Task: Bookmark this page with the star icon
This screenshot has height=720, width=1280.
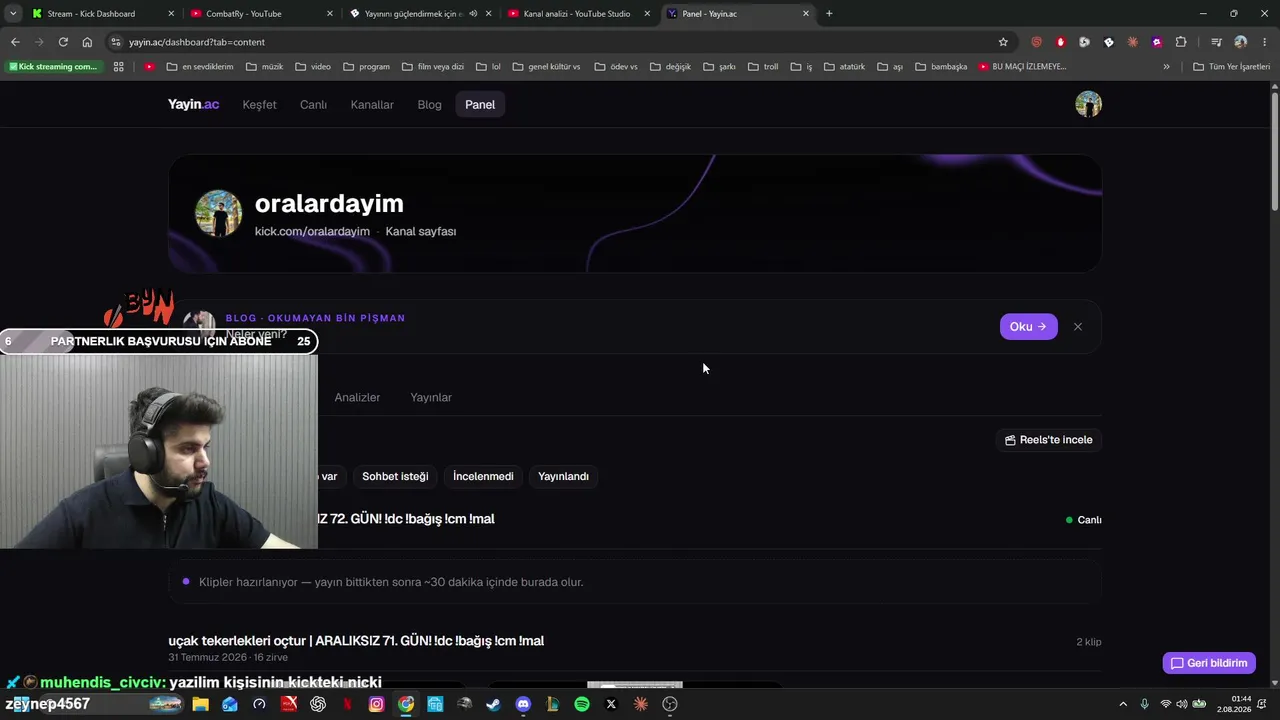Action: pos(1003,42)
